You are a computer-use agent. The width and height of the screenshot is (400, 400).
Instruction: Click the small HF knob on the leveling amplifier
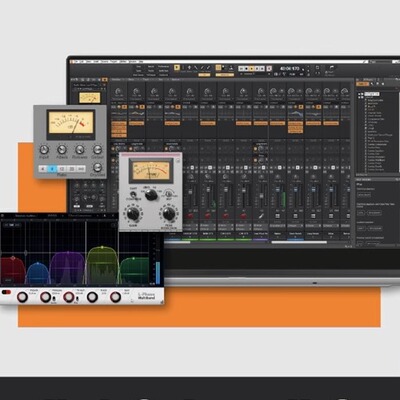(x=169, y=194)
